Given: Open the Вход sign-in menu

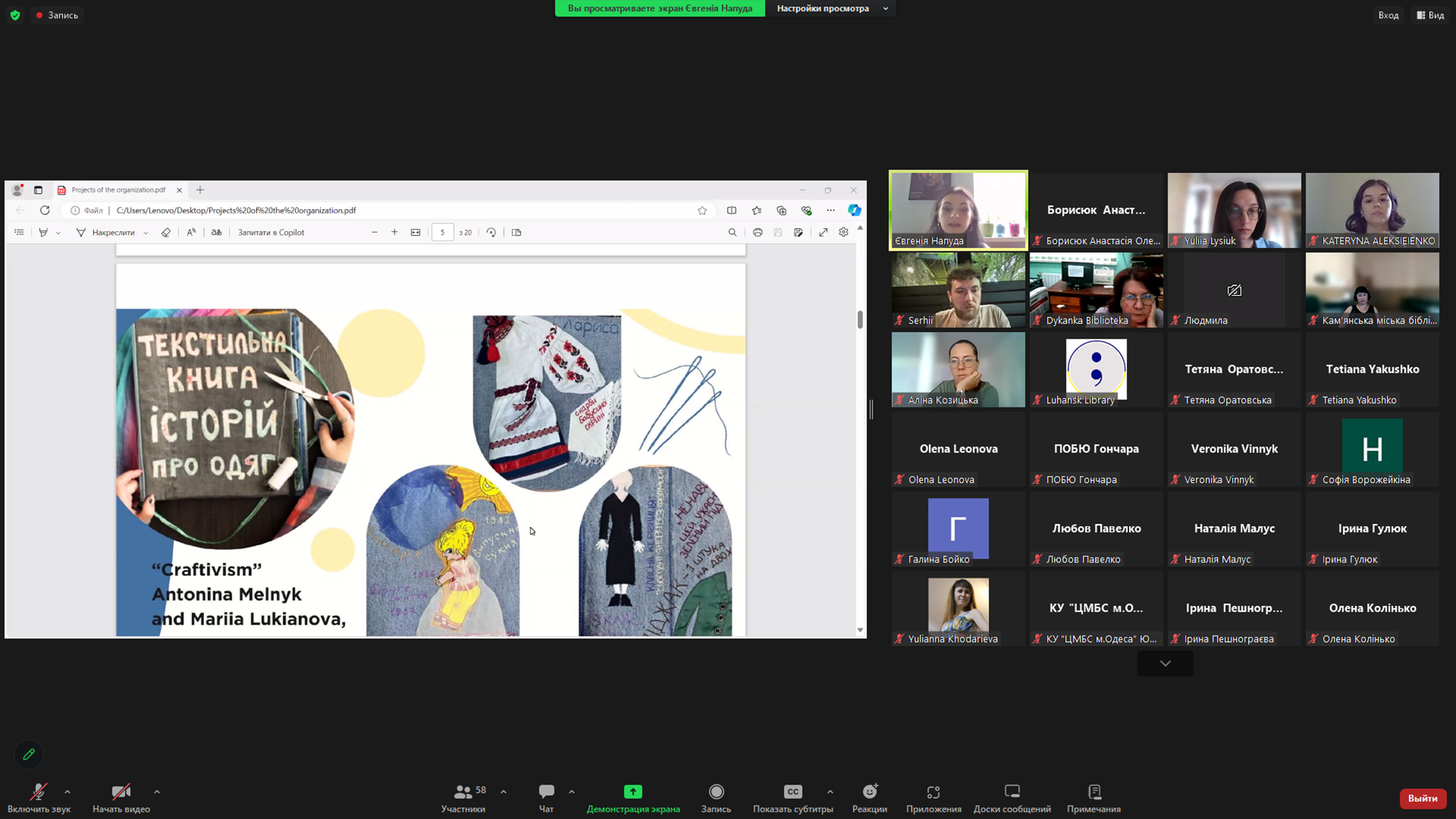Looking at the screenshot, I should [1388, 15].
